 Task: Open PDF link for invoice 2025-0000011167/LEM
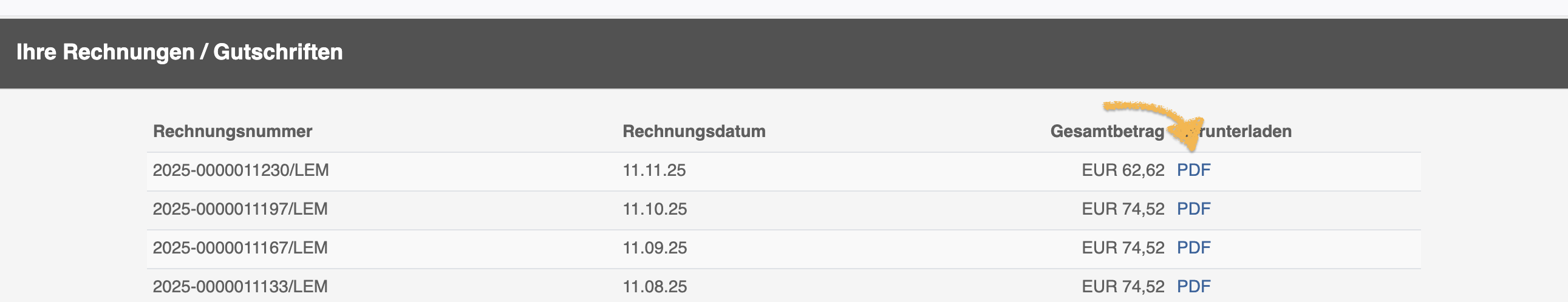click(x=1193, y=248)
